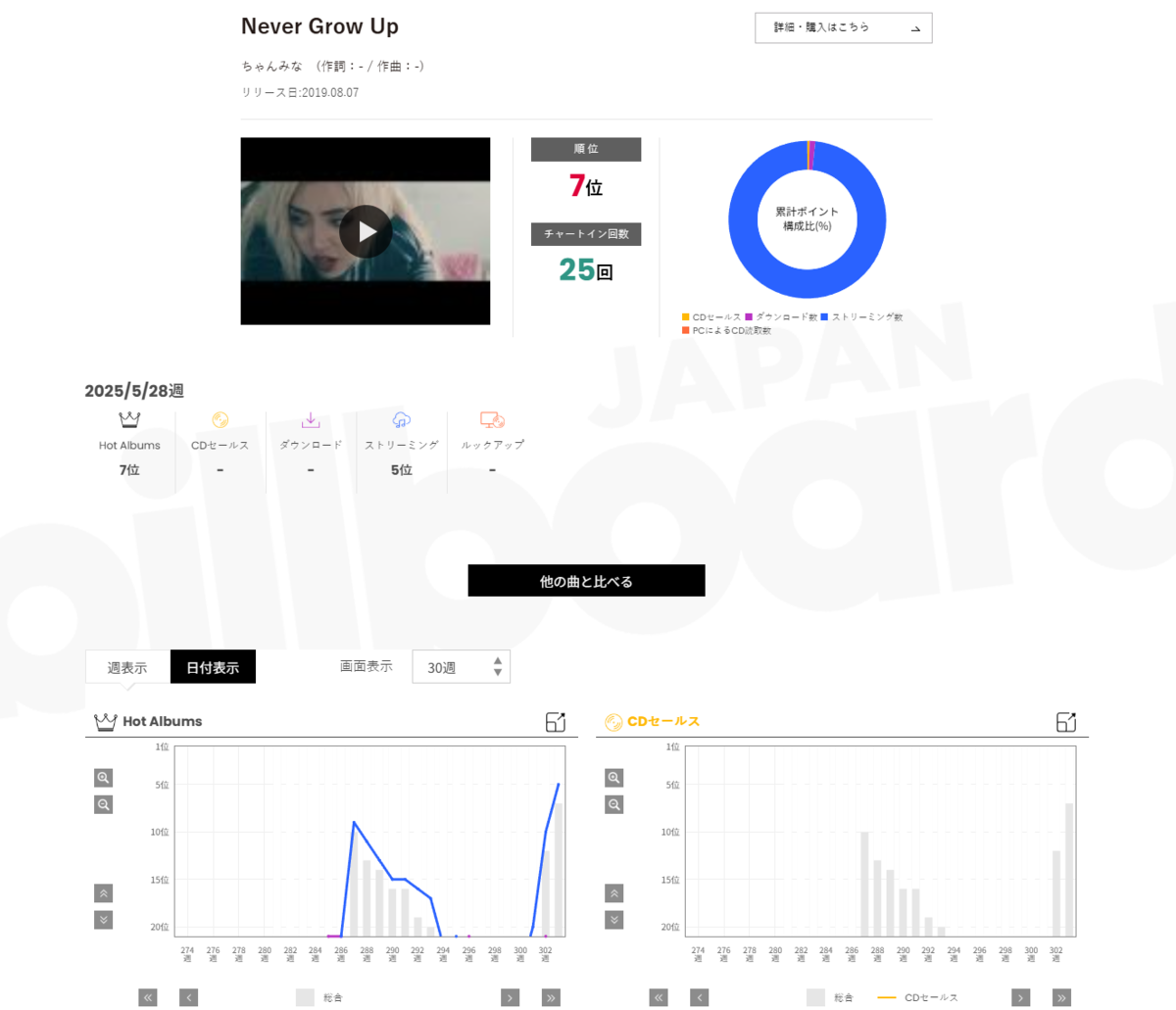Switch to 日付表示 tab
This screenshot has width=1176, height=1010.
pyautogui.click(x=213, y=667)
